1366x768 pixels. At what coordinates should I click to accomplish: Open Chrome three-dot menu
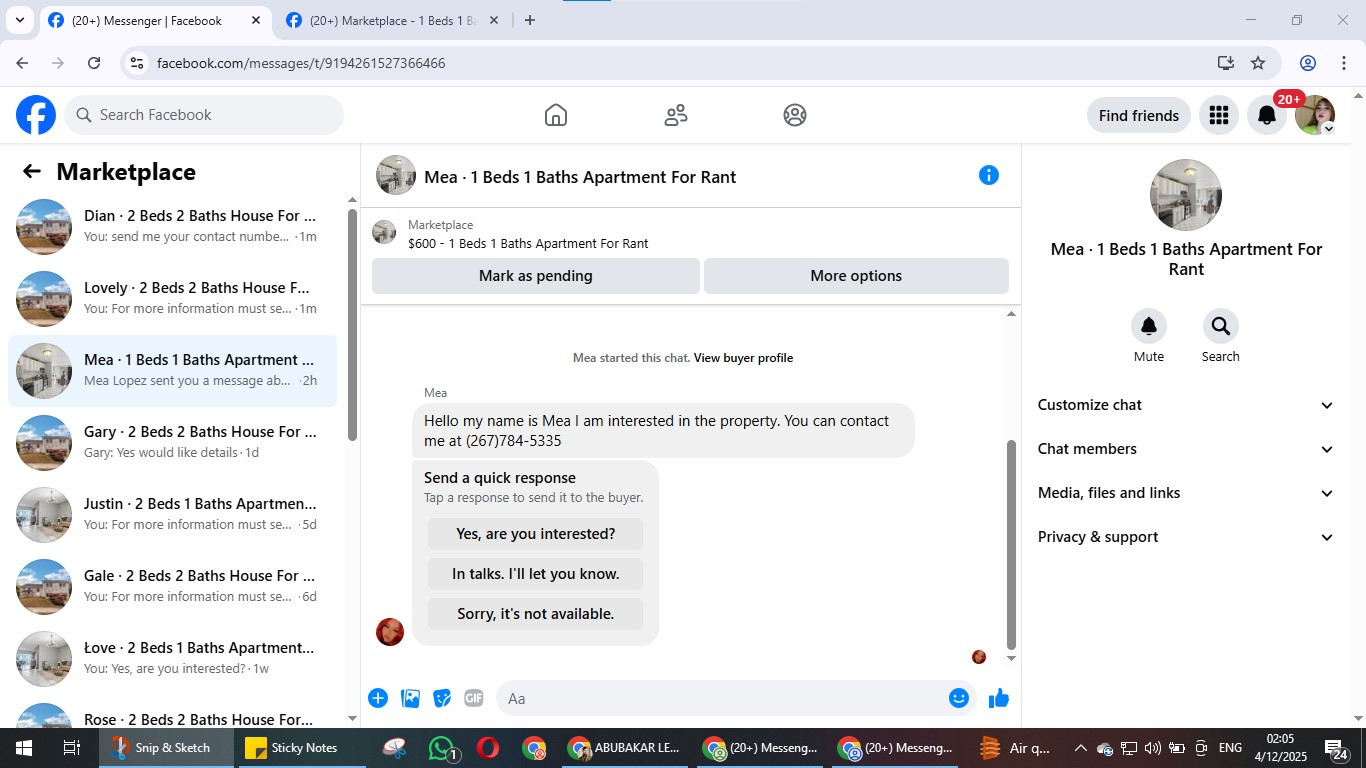click(x=1344, y=63)
